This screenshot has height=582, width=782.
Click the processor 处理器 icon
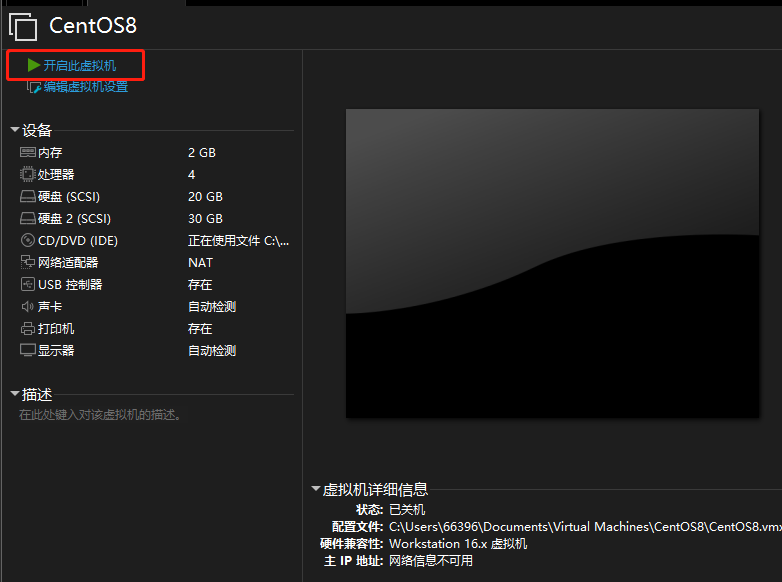[x=27, y=174]
